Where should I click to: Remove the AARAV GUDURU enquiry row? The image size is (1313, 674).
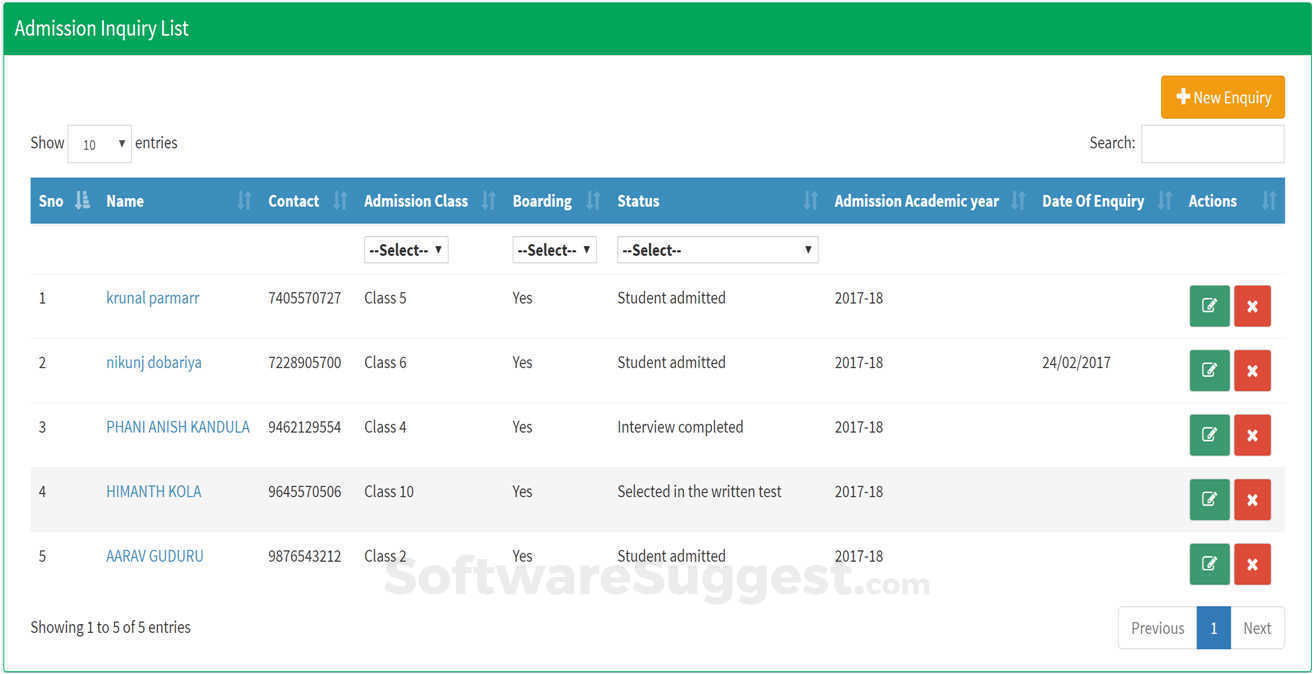(1252, 564)
